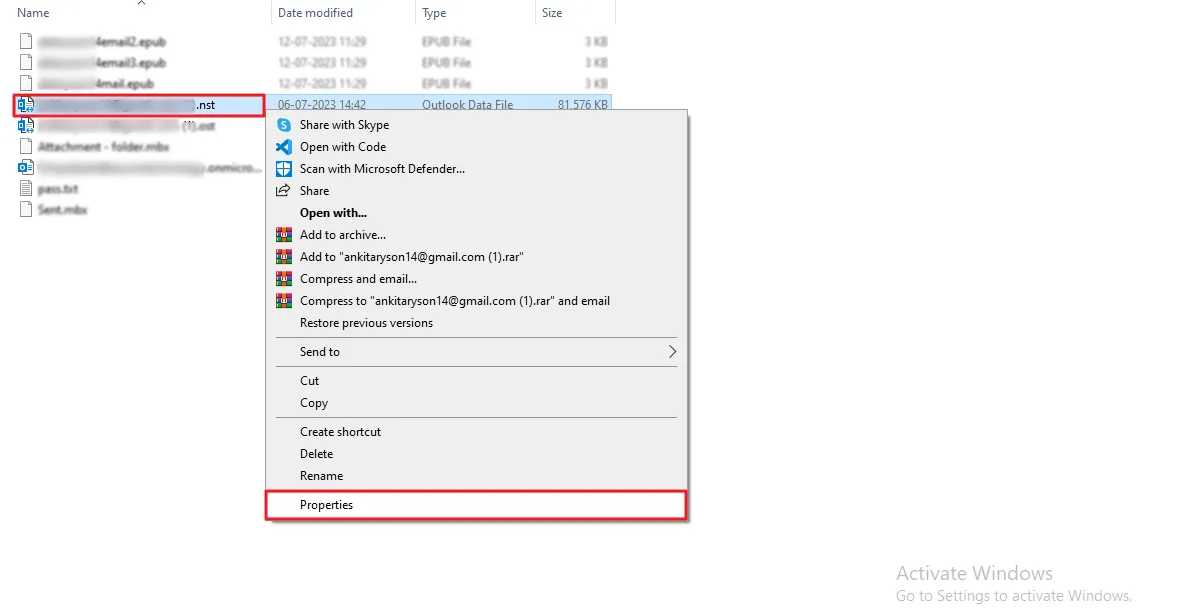The image size is (1189, 616).
Task: Click the file icon of pass.txt
Action: tap(26, 189)
